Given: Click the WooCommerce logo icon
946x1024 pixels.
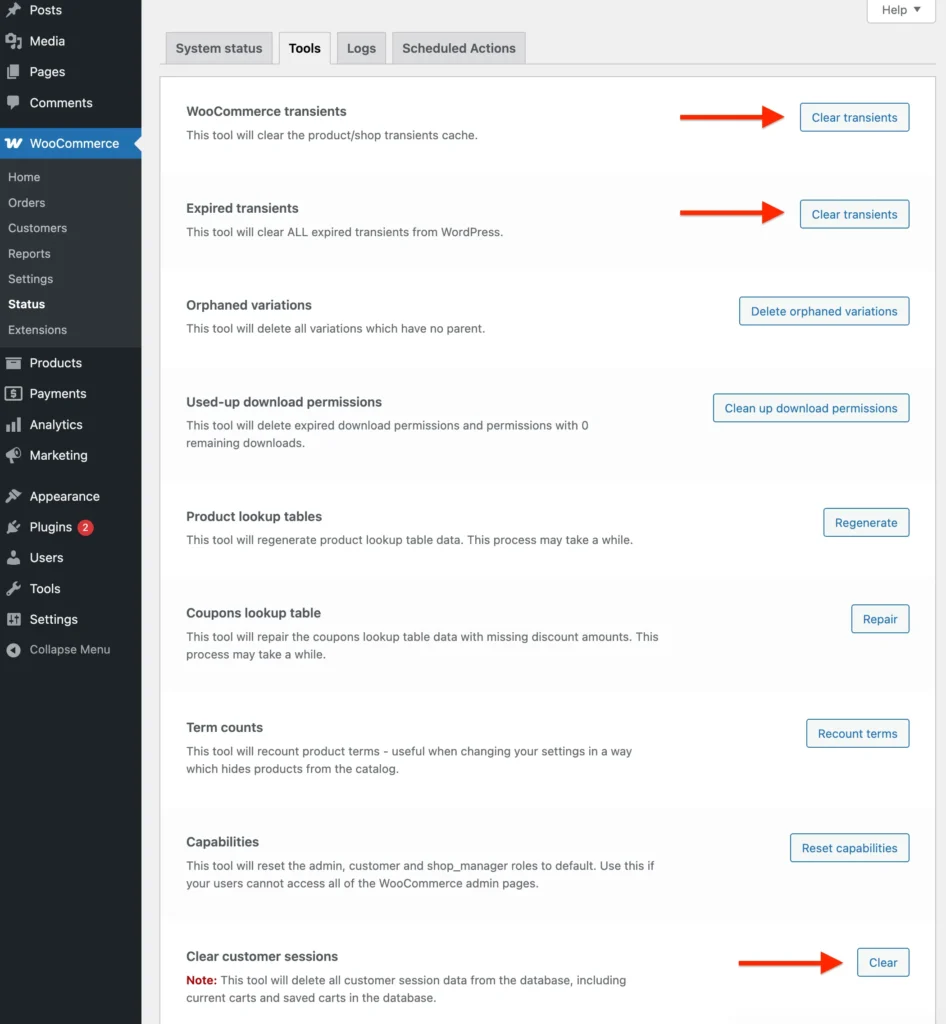Looking at the screenshot, I should point(15,143).
